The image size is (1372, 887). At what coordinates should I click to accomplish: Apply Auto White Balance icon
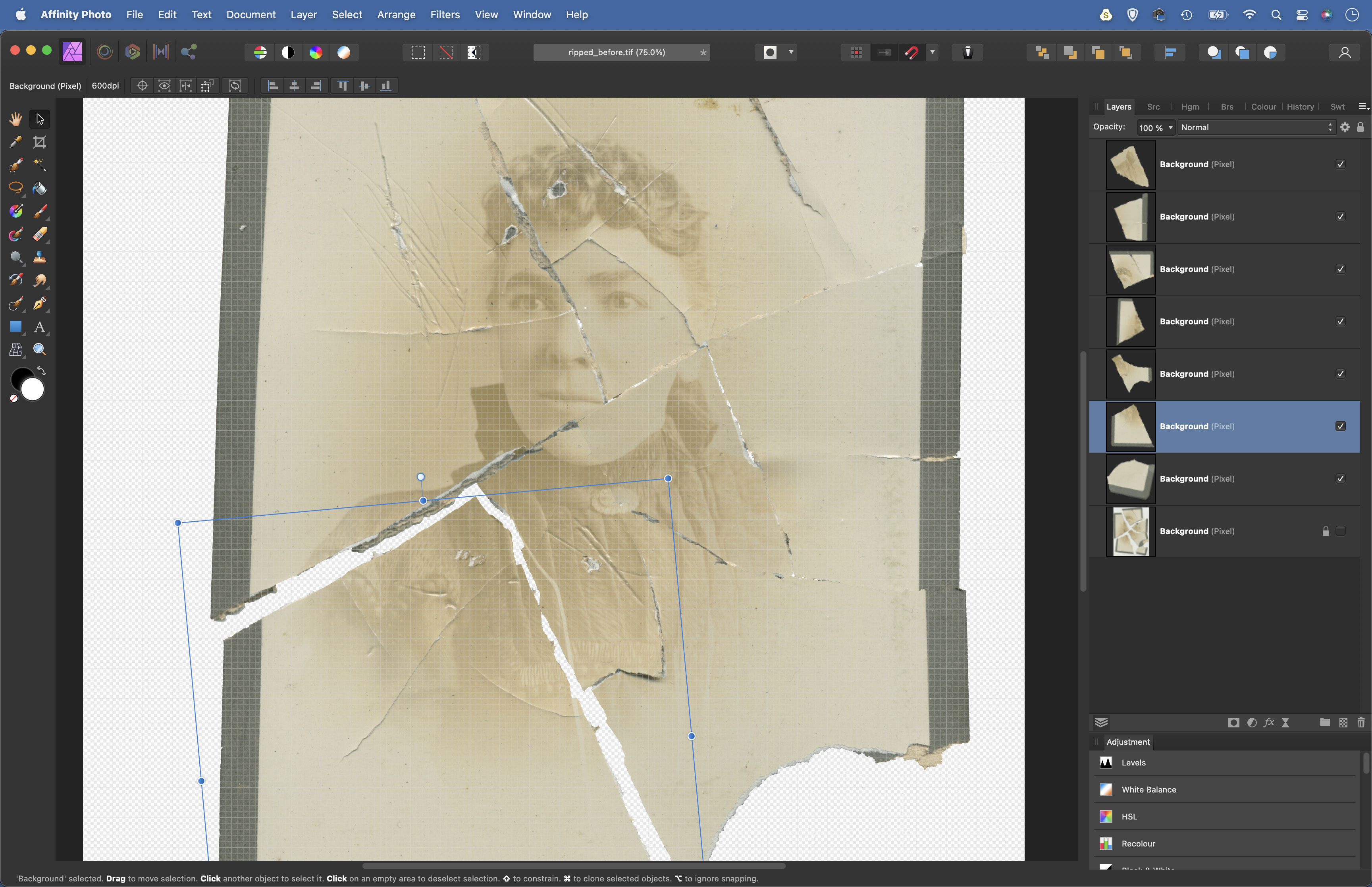[x=344, y=52]
